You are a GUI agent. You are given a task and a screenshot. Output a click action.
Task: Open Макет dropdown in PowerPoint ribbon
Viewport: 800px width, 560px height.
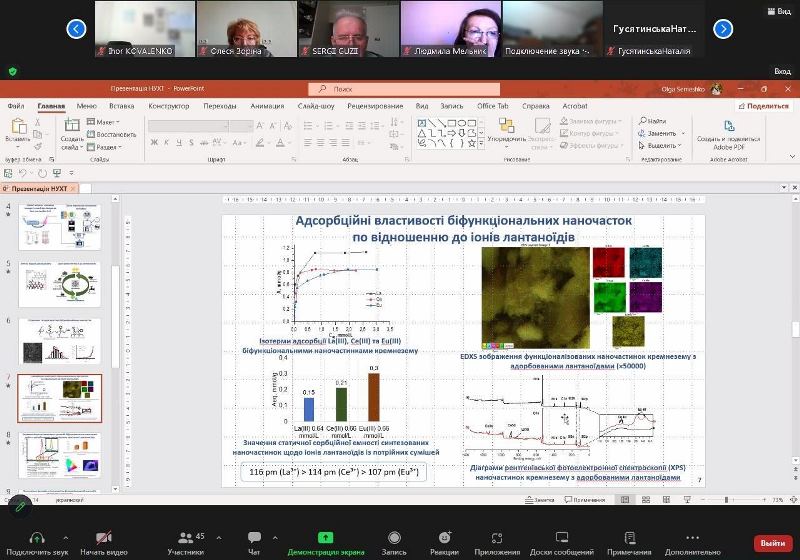coord(103,122)
